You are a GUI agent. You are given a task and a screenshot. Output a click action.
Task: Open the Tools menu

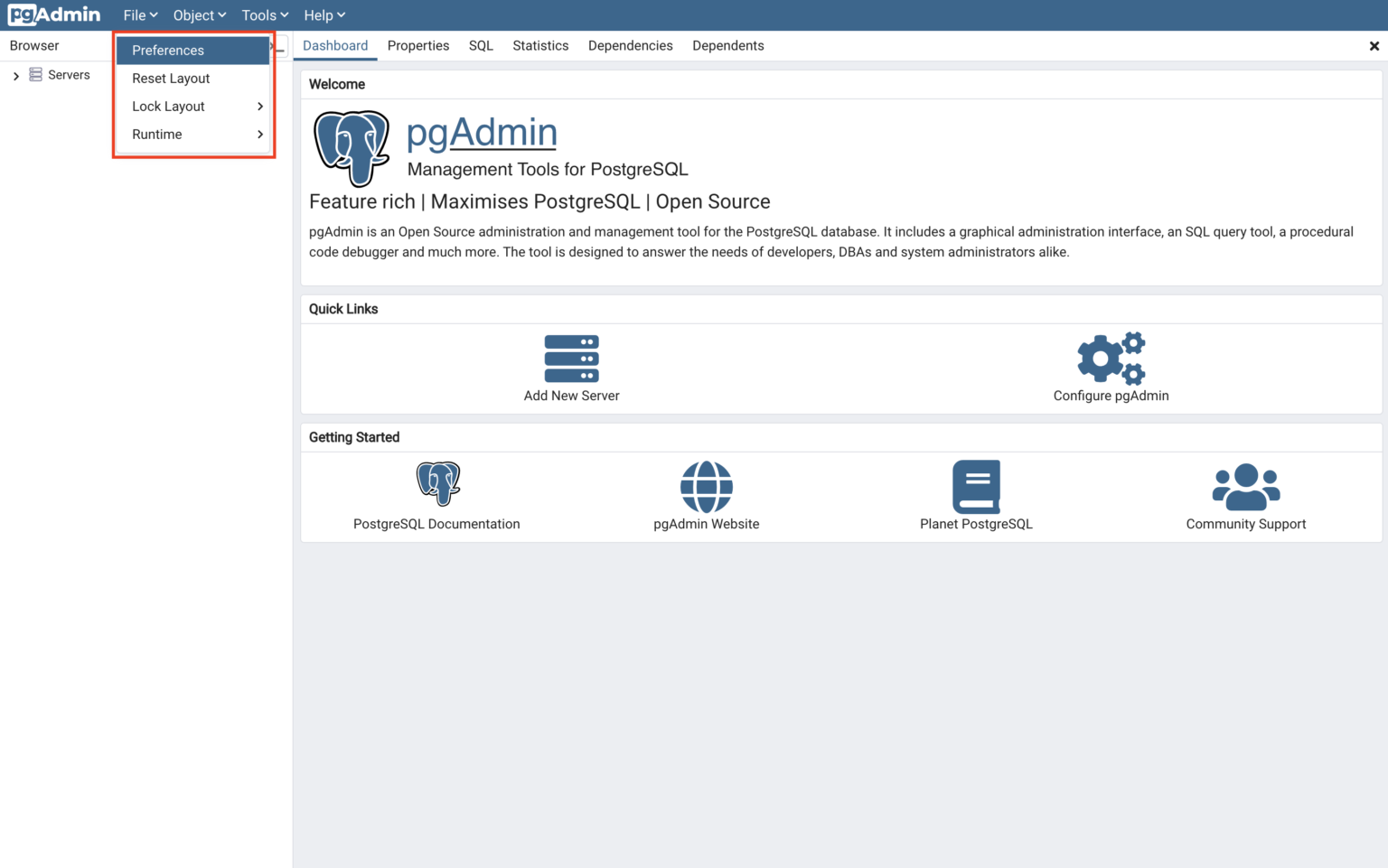(x=265, y=15)
